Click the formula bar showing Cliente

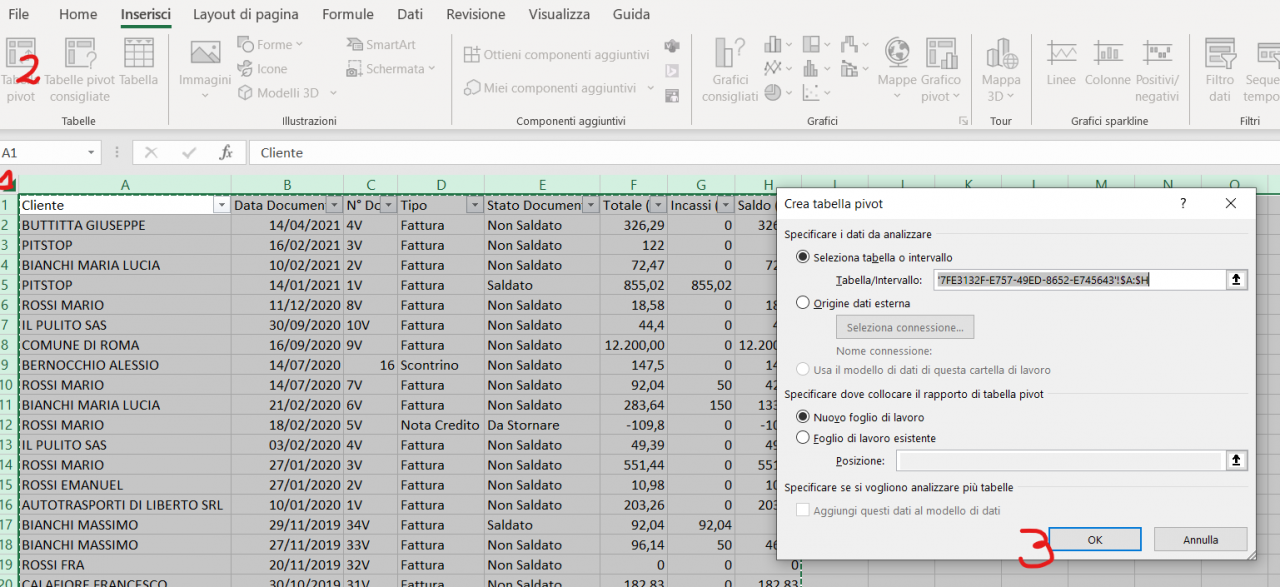point(765,153)
